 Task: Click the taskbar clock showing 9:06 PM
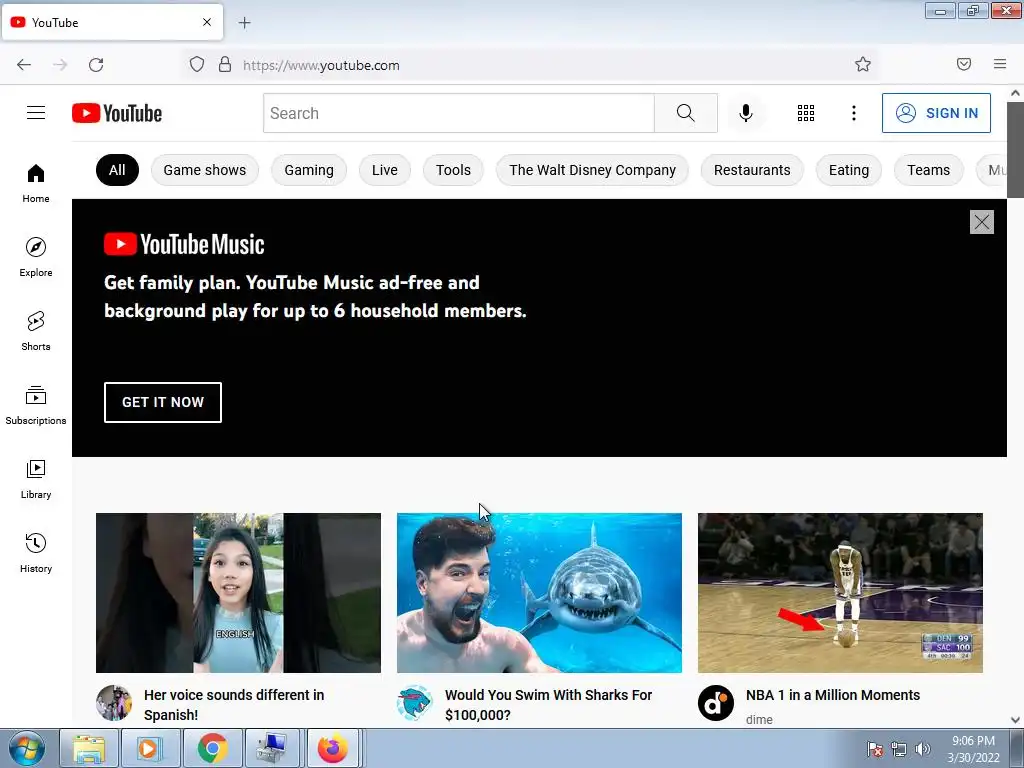tap(973, 749)
